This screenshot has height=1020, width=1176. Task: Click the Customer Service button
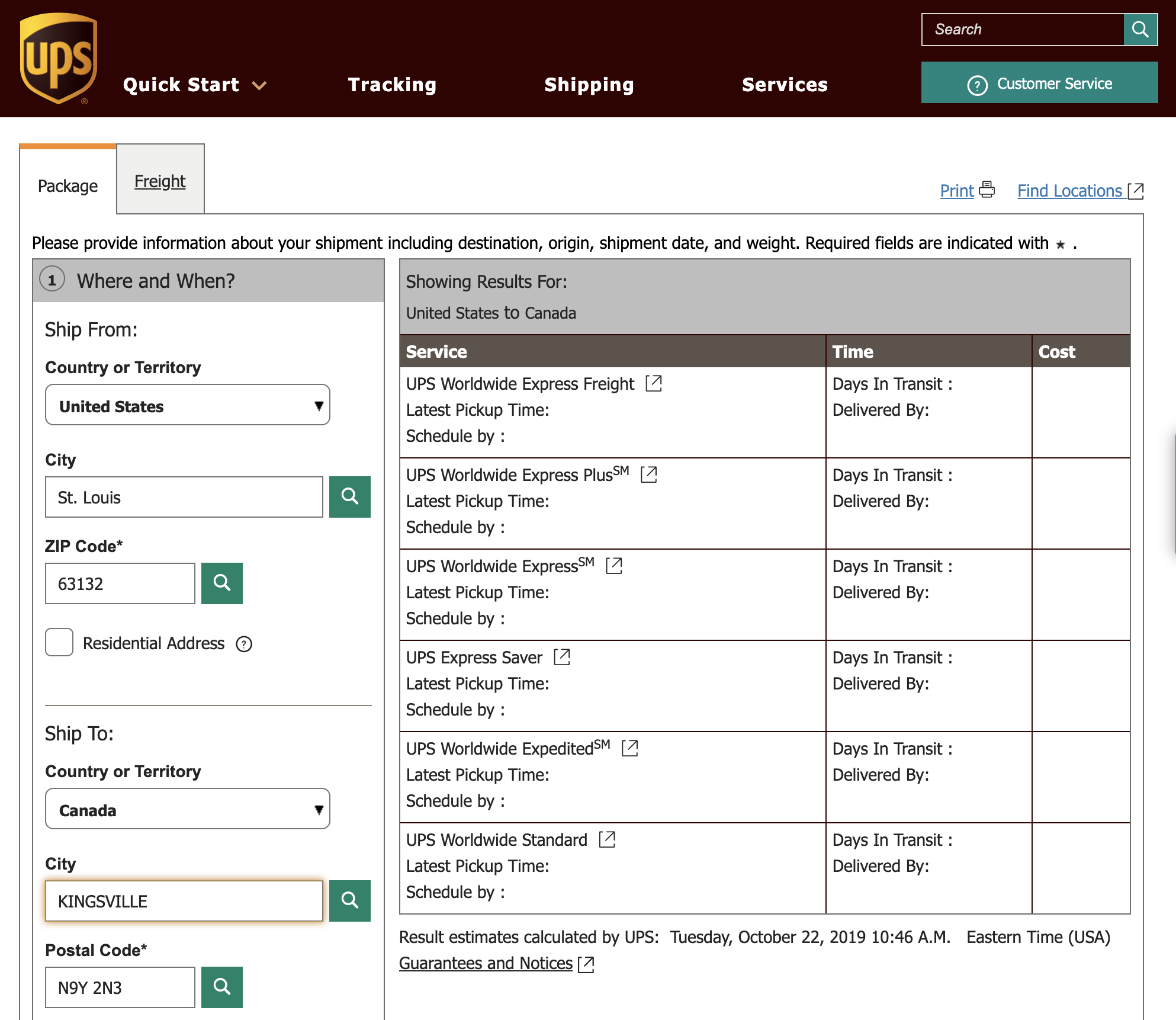coord(1039,83)
